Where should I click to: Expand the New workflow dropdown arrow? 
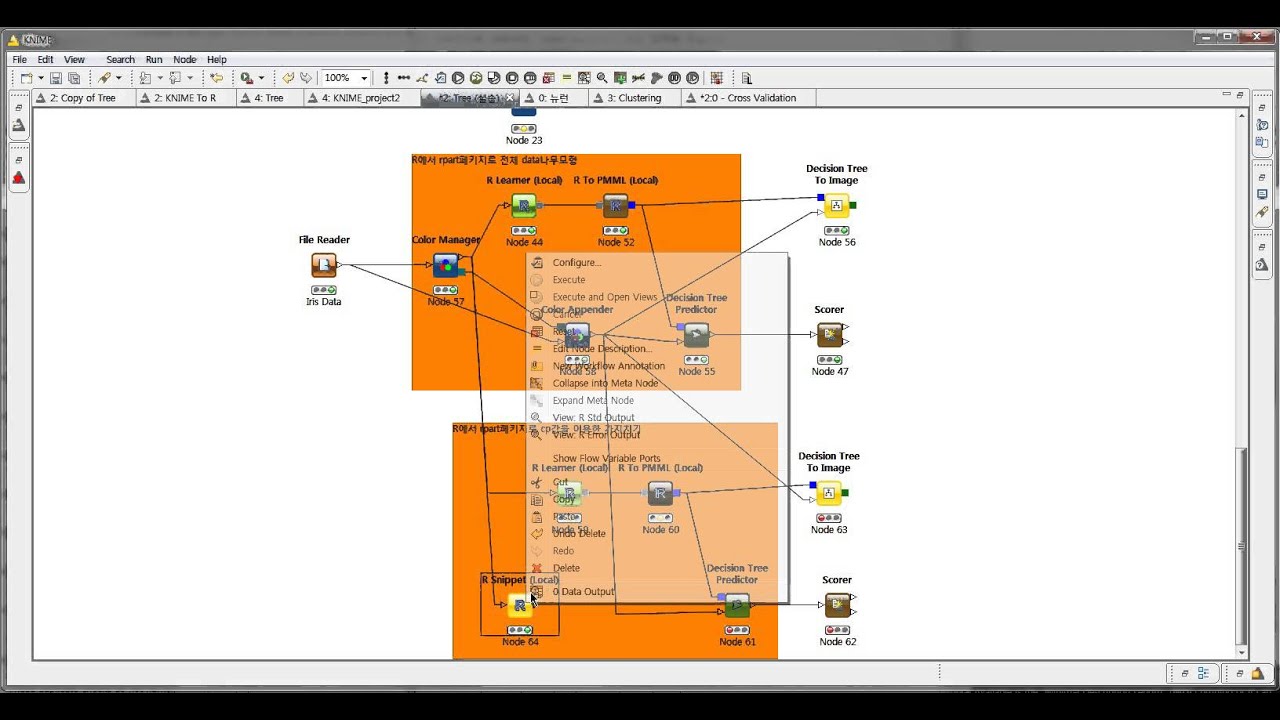point(40,78)
